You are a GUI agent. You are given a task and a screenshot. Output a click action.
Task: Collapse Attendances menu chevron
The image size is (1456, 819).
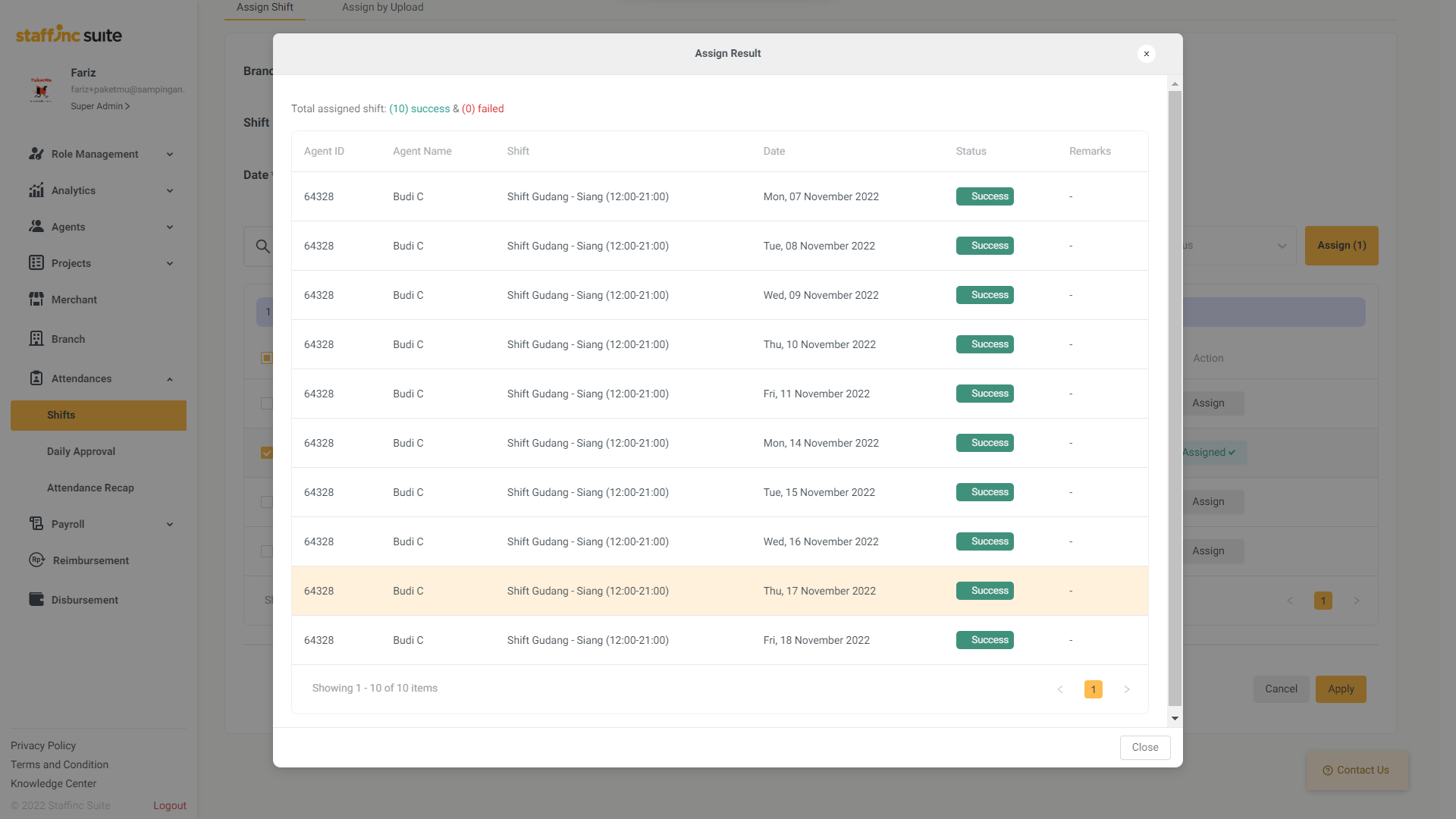pos(170,379)
